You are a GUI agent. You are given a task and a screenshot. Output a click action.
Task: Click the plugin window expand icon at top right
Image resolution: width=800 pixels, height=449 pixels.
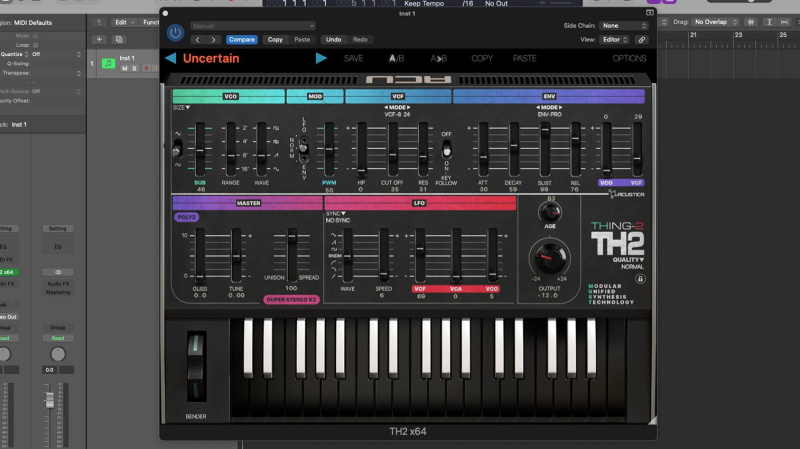[x=649, y=13]
